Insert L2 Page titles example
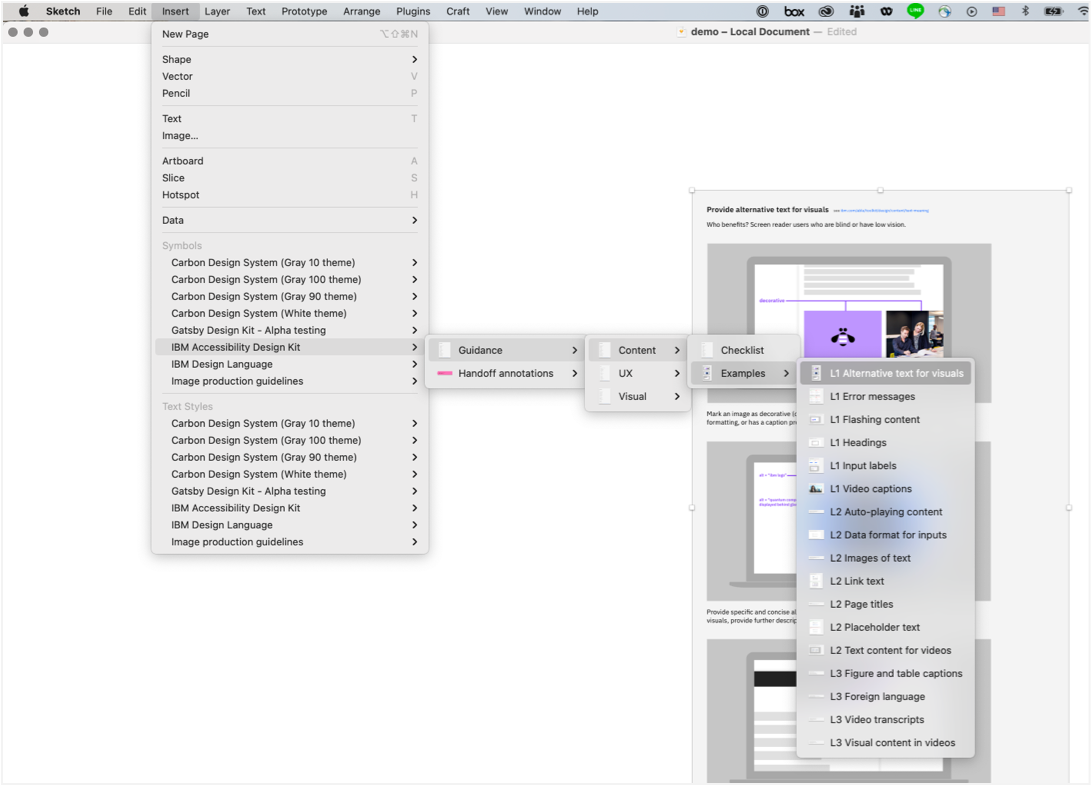1092x786 pixels. (885, 604)
